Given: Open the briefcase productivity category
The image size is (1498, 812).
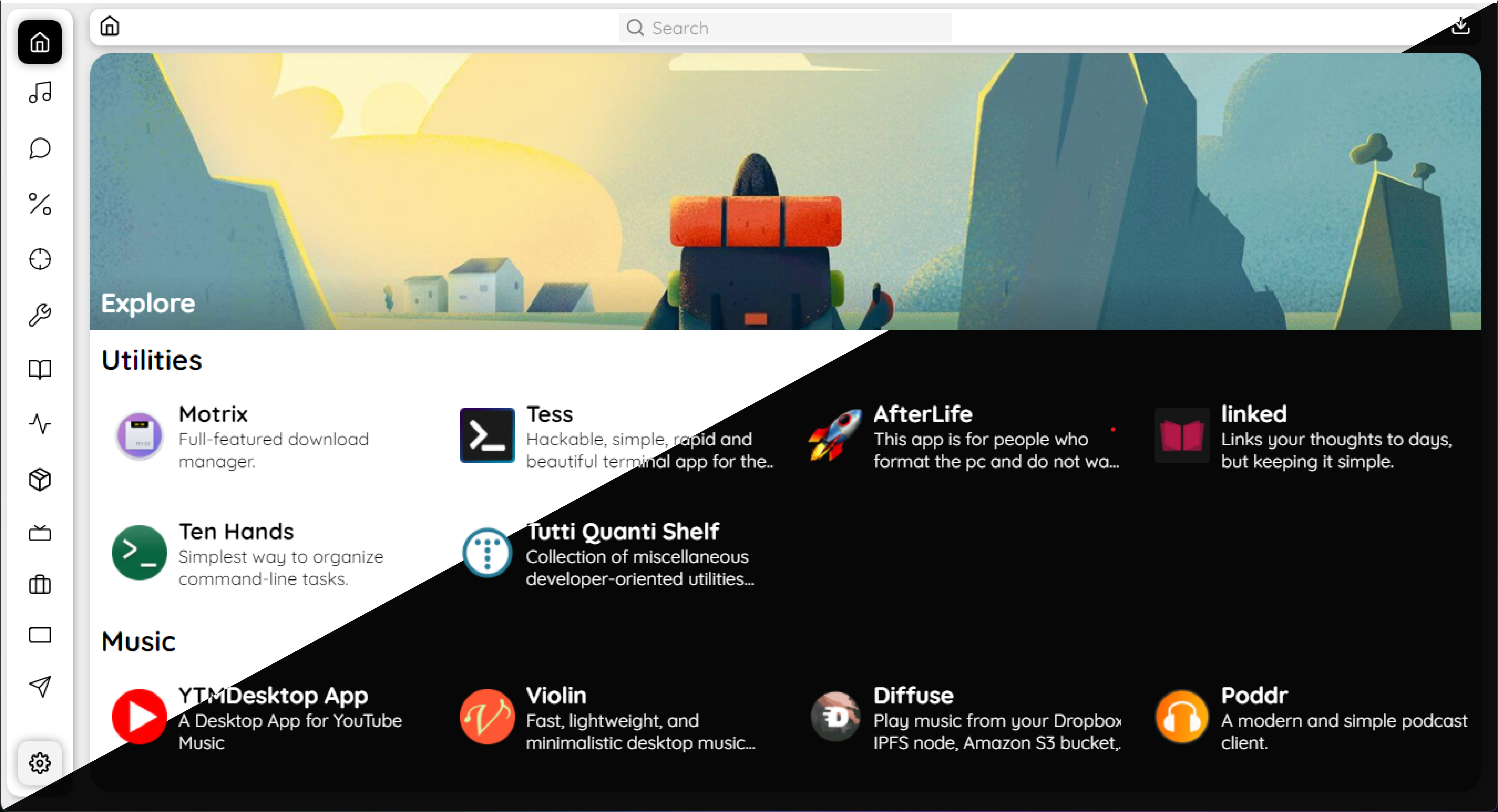Looking at the screenshot, I should coord(40,585).
